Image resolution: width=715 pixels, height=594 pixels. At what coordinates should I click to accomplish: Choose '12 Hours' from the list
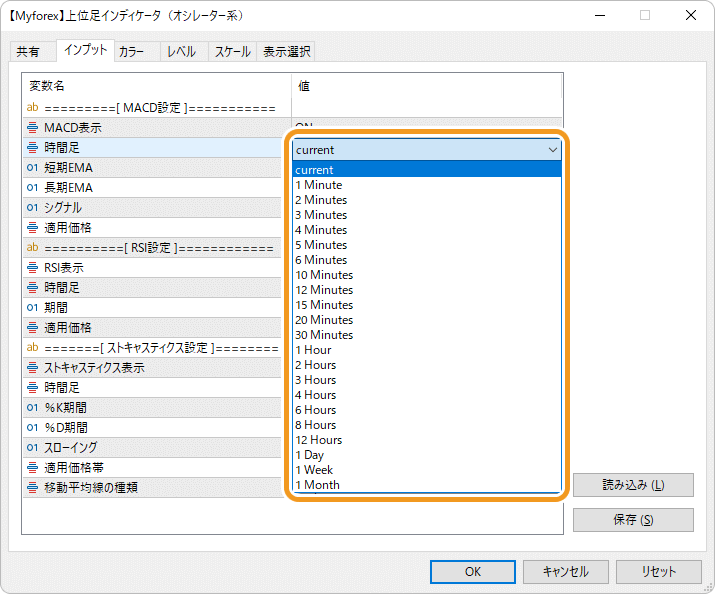click(426, 441)
